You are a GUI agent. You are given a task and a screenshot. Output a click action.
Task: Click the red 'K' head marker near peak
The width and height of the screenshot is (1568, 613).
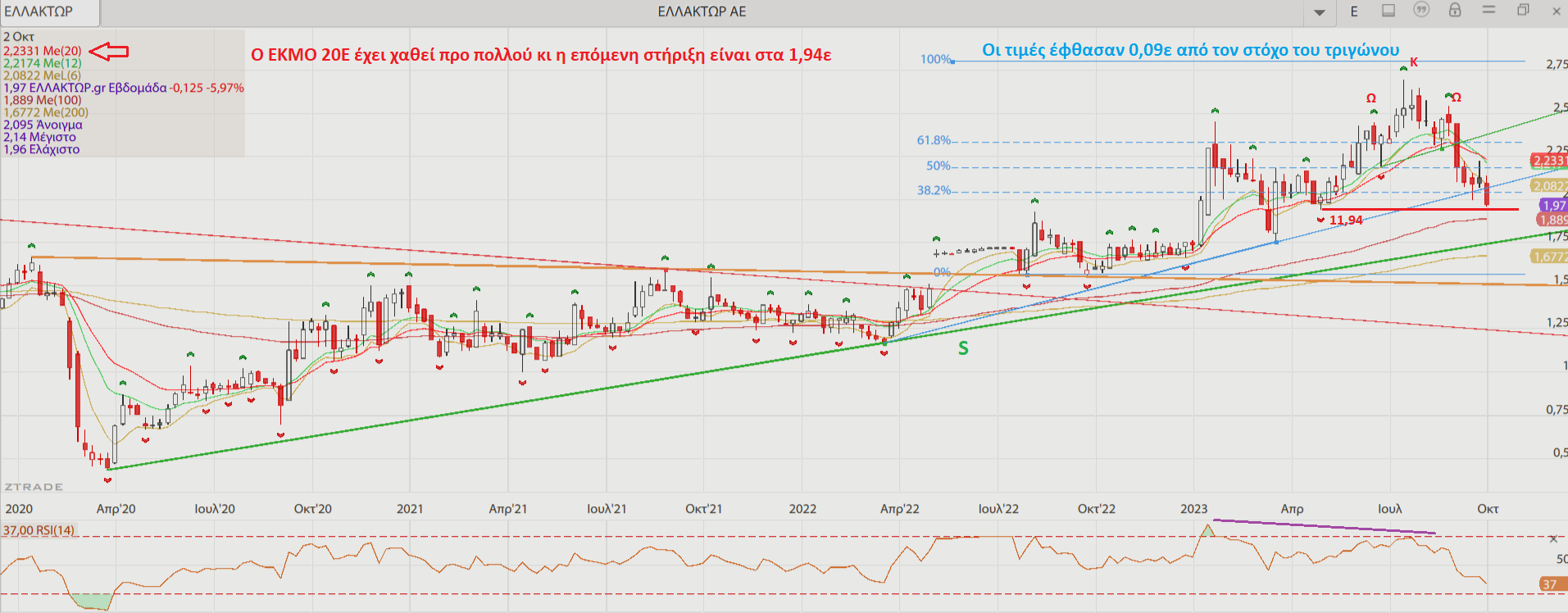tap(1414, 62)
